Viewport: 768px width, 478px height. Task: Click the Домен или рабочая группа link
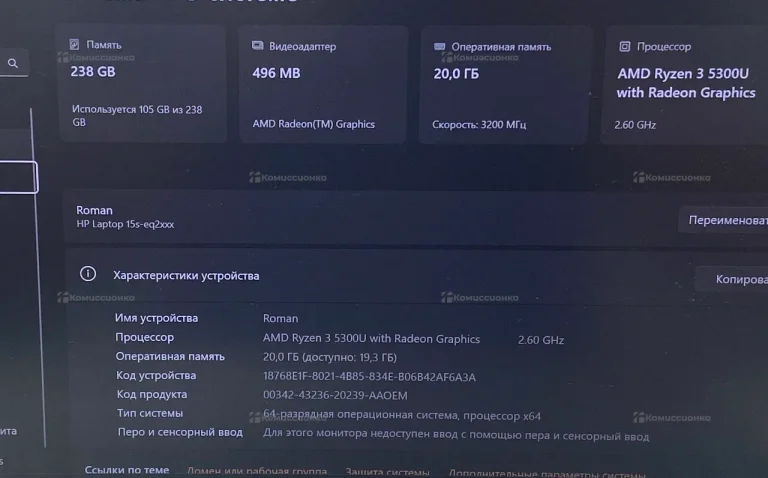coord(257,471)
